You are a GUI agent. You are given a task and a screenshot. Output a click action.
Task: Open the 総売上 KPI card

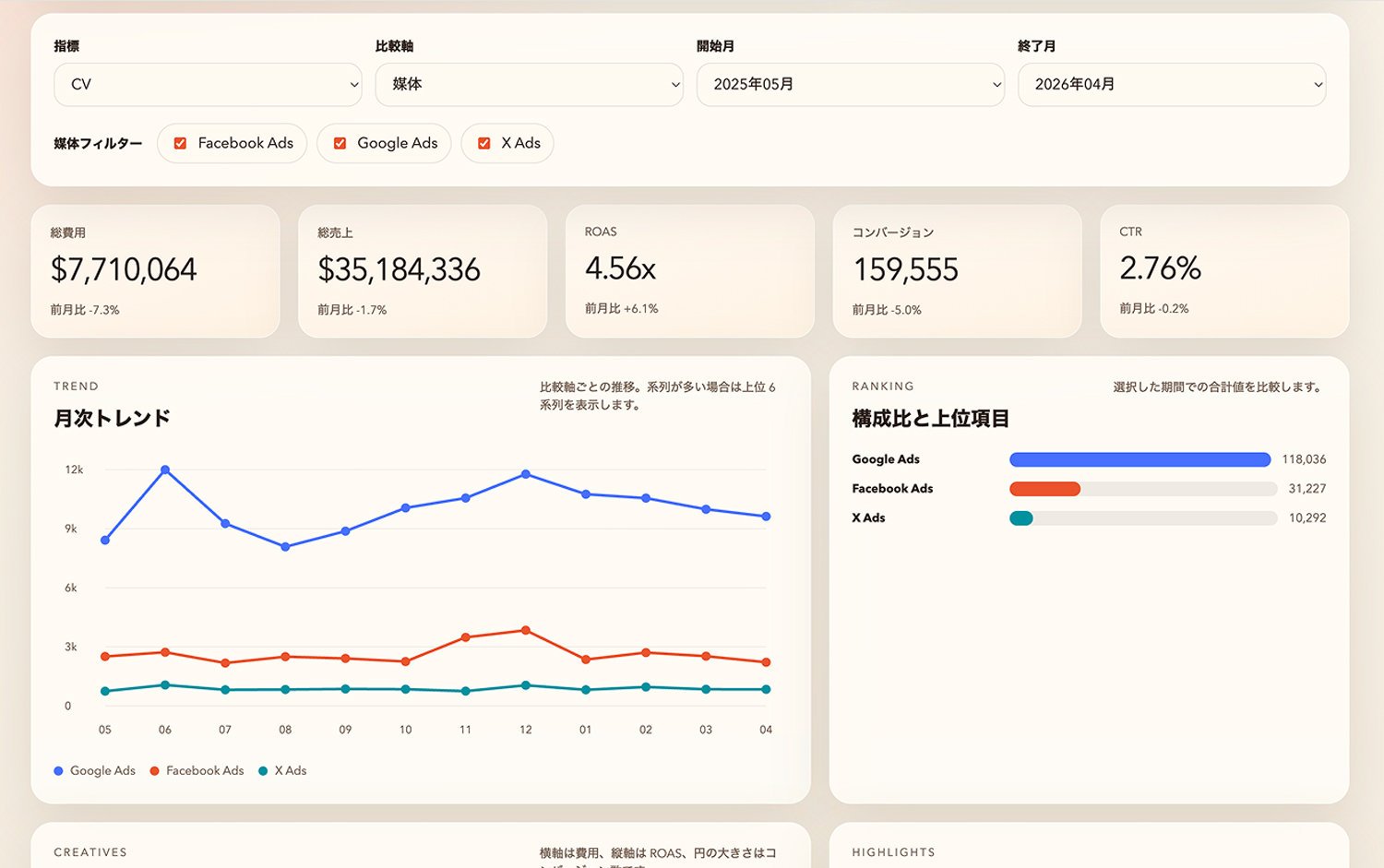pos(423,271)
